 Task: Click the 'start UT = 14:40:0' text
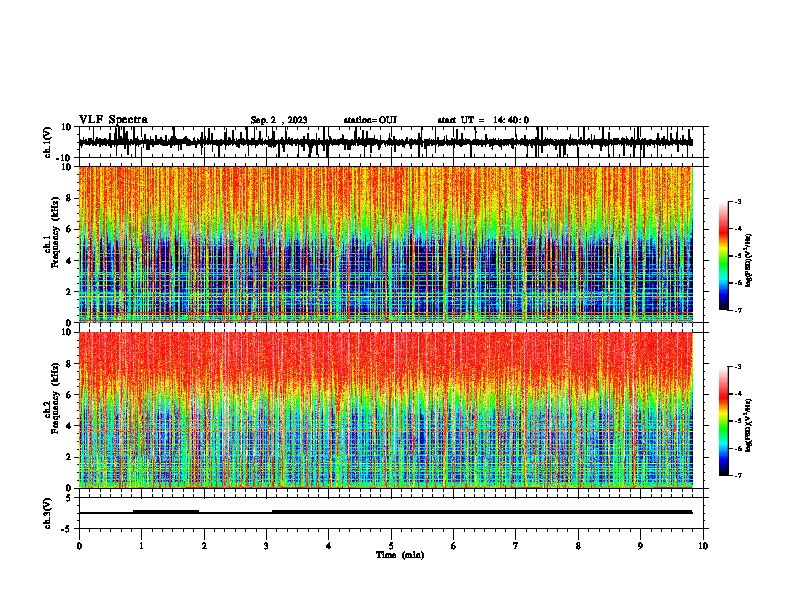tap(483, 120)
